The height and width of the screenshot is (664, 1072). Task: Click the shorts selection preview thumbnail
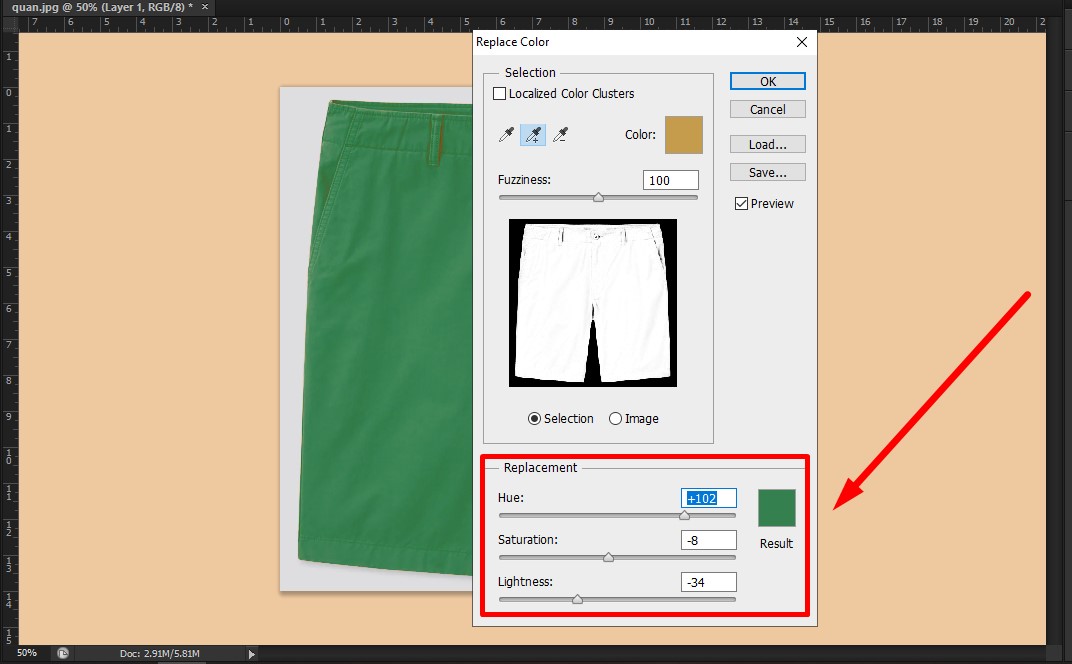pyautogui.click(x=592, y=302)
